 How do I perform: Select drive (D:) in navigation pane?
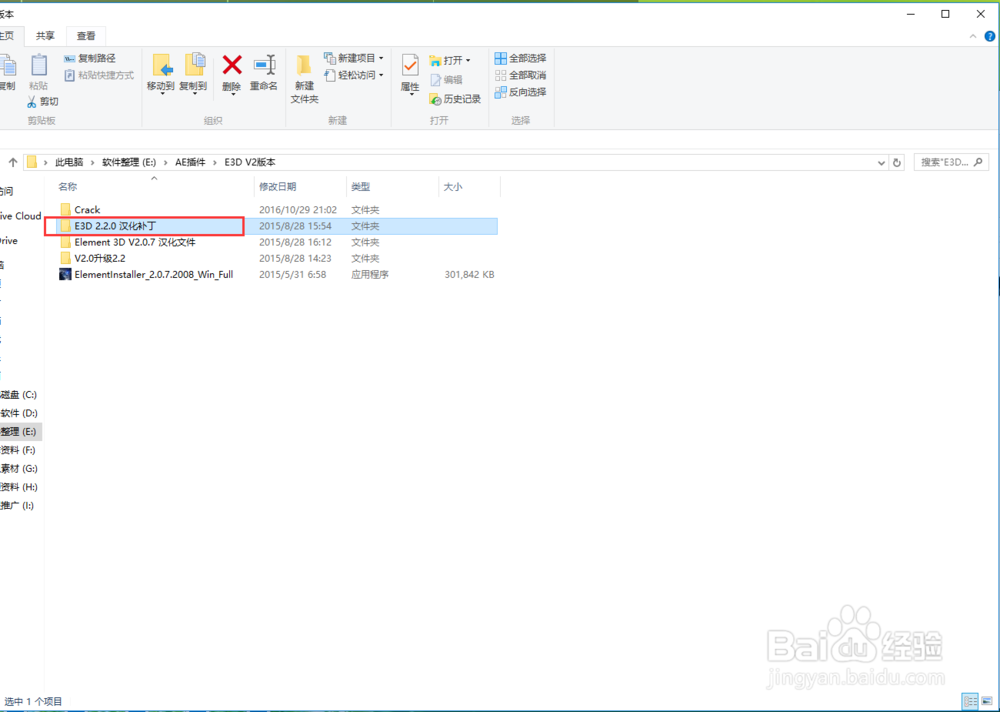[x=19, y=413]
